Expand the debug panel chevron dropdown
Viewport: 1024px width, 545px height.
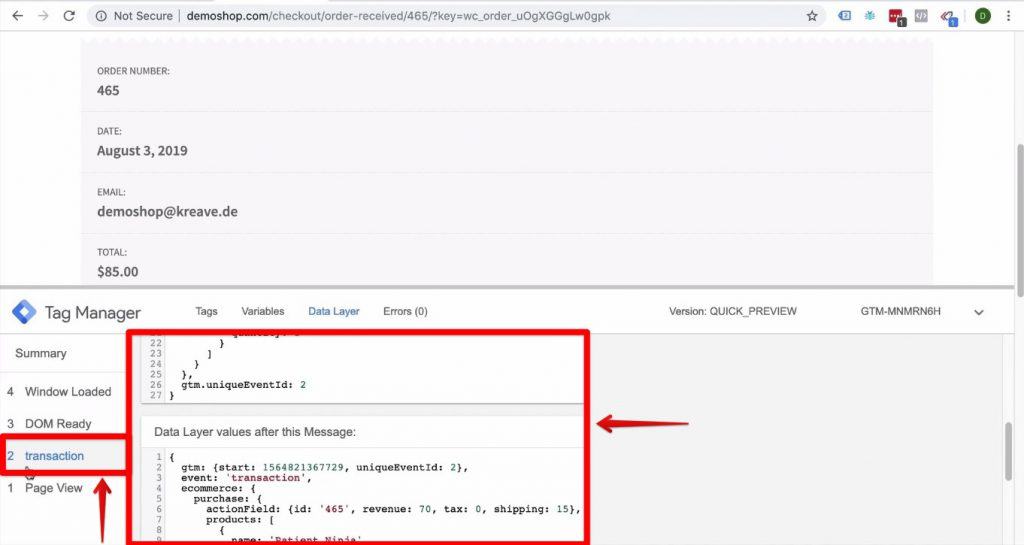[978, 312]
